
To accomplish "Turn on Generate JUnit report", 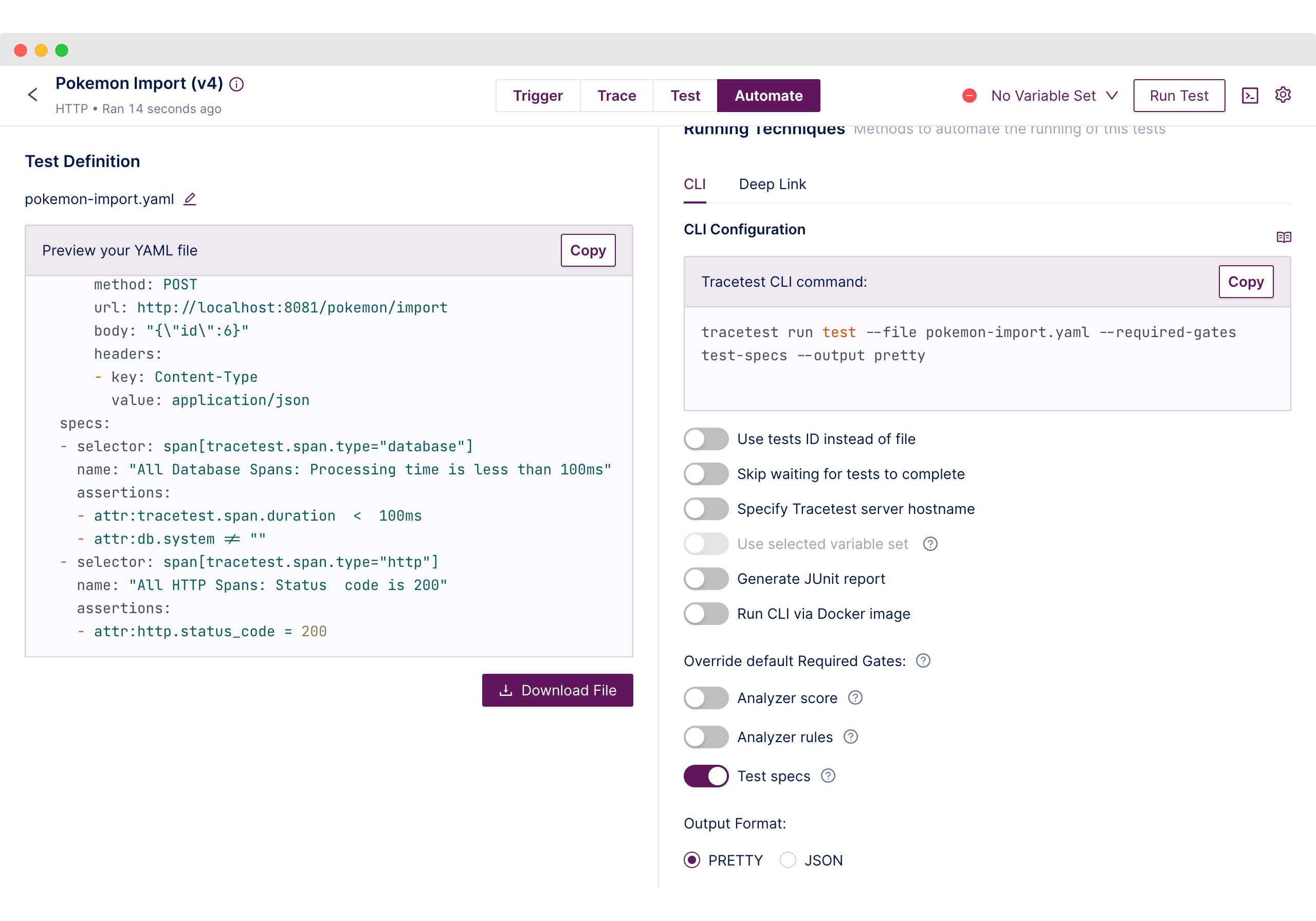I will pyautogui.click(x=706, y=579).
